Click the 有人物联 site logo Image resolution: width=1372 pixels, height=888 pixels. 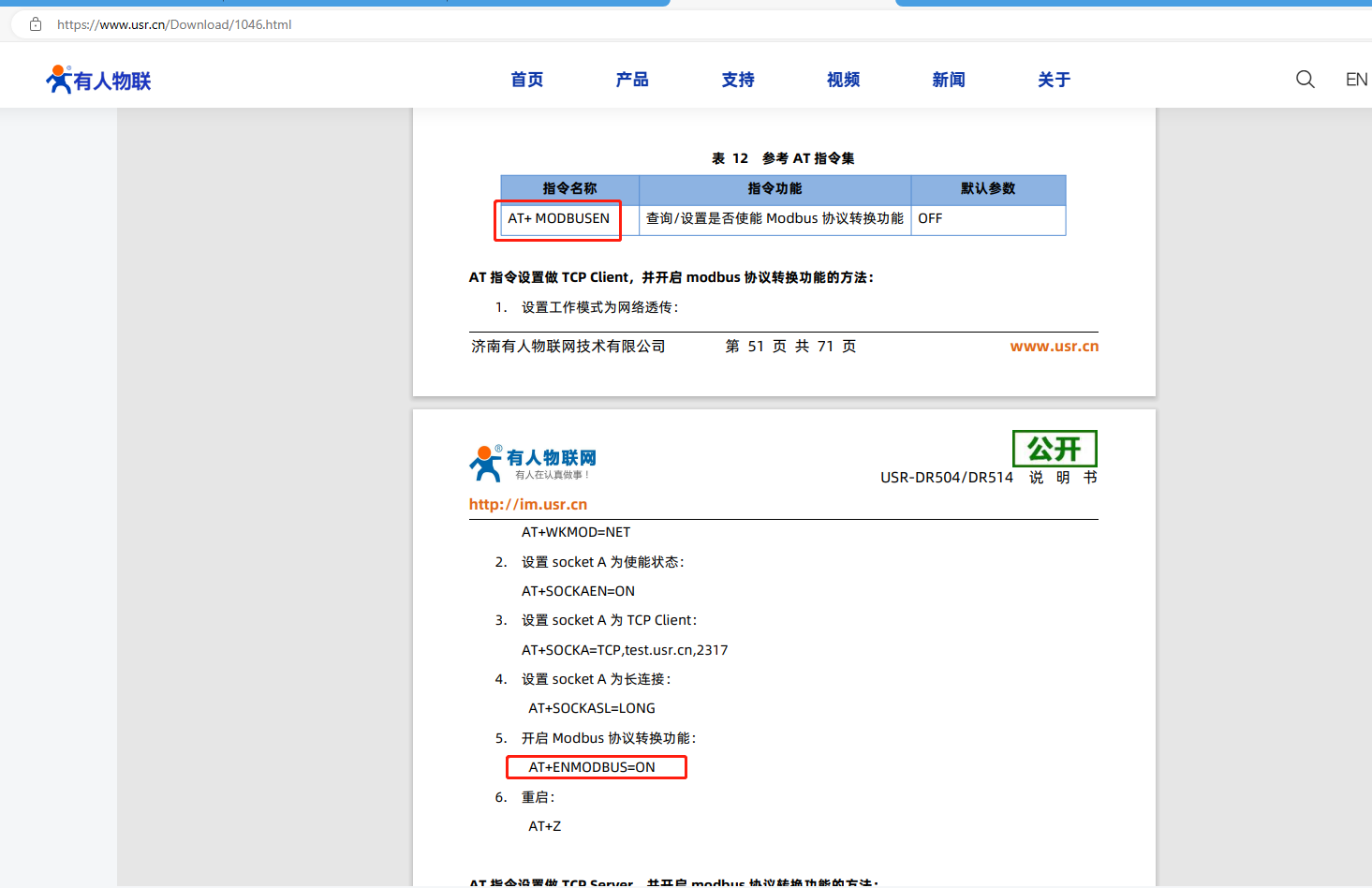tap(98, 81)
